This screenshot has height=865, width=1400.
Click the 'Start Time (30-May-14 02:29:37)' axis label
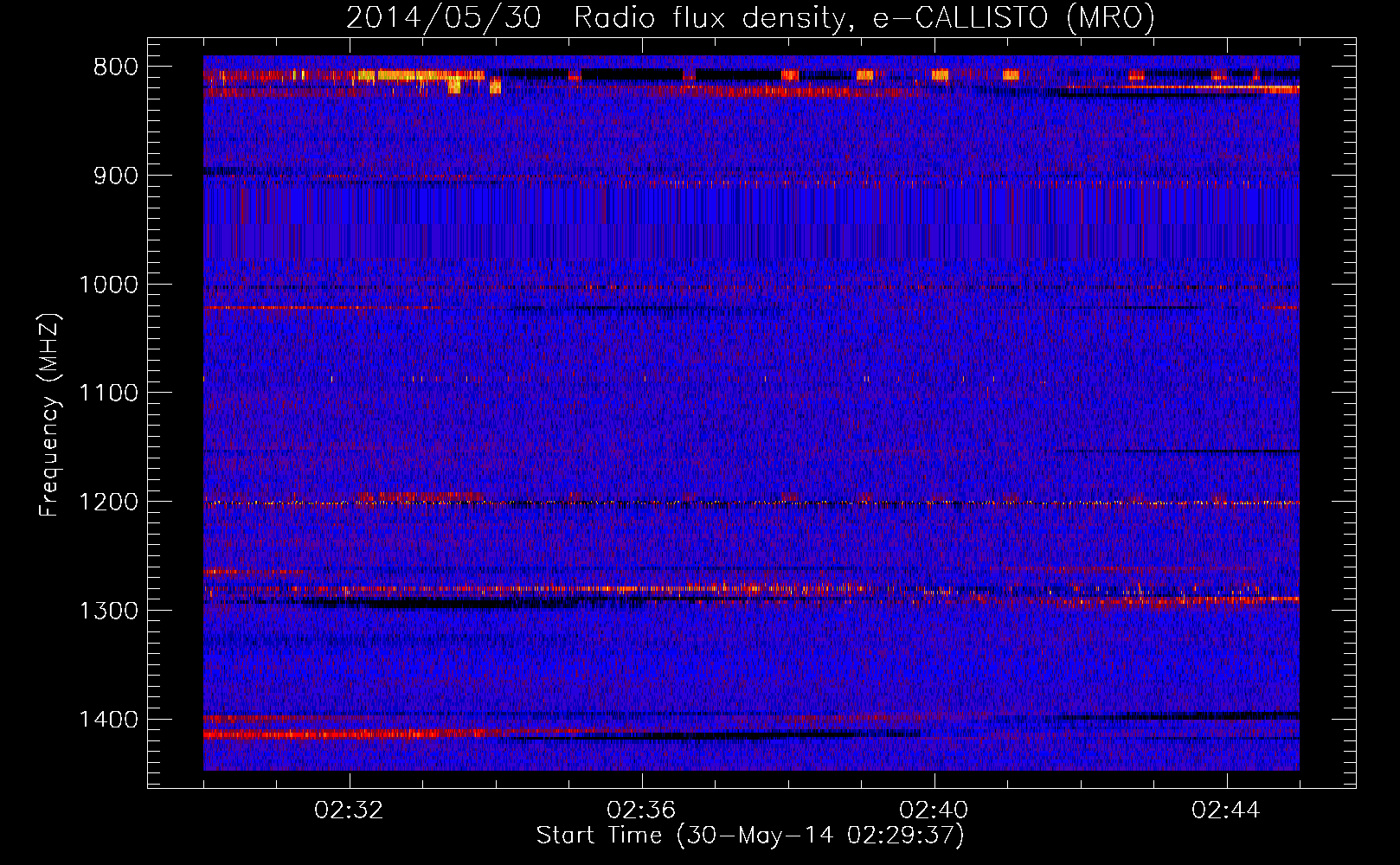pyautogui.click(x=750, y=836)
